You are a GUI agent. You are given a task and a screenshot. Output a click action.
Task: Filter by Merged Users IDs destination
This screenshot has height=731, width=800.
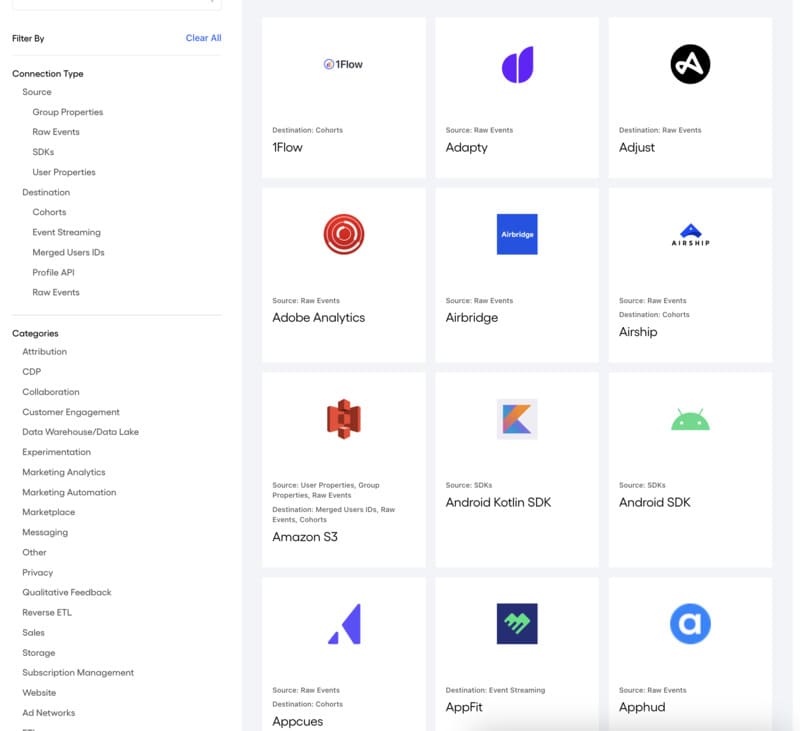pyautogui.click(x=68, y=252)
